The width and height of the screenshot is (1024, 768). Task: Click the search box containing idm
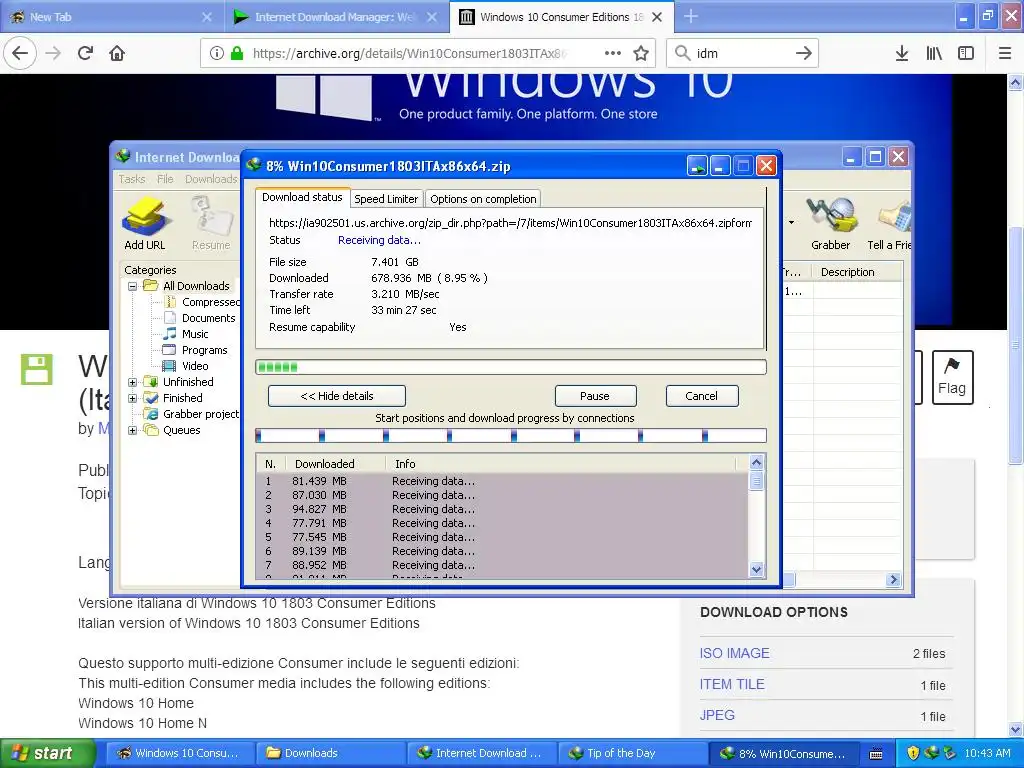click(x=743, y=54)
